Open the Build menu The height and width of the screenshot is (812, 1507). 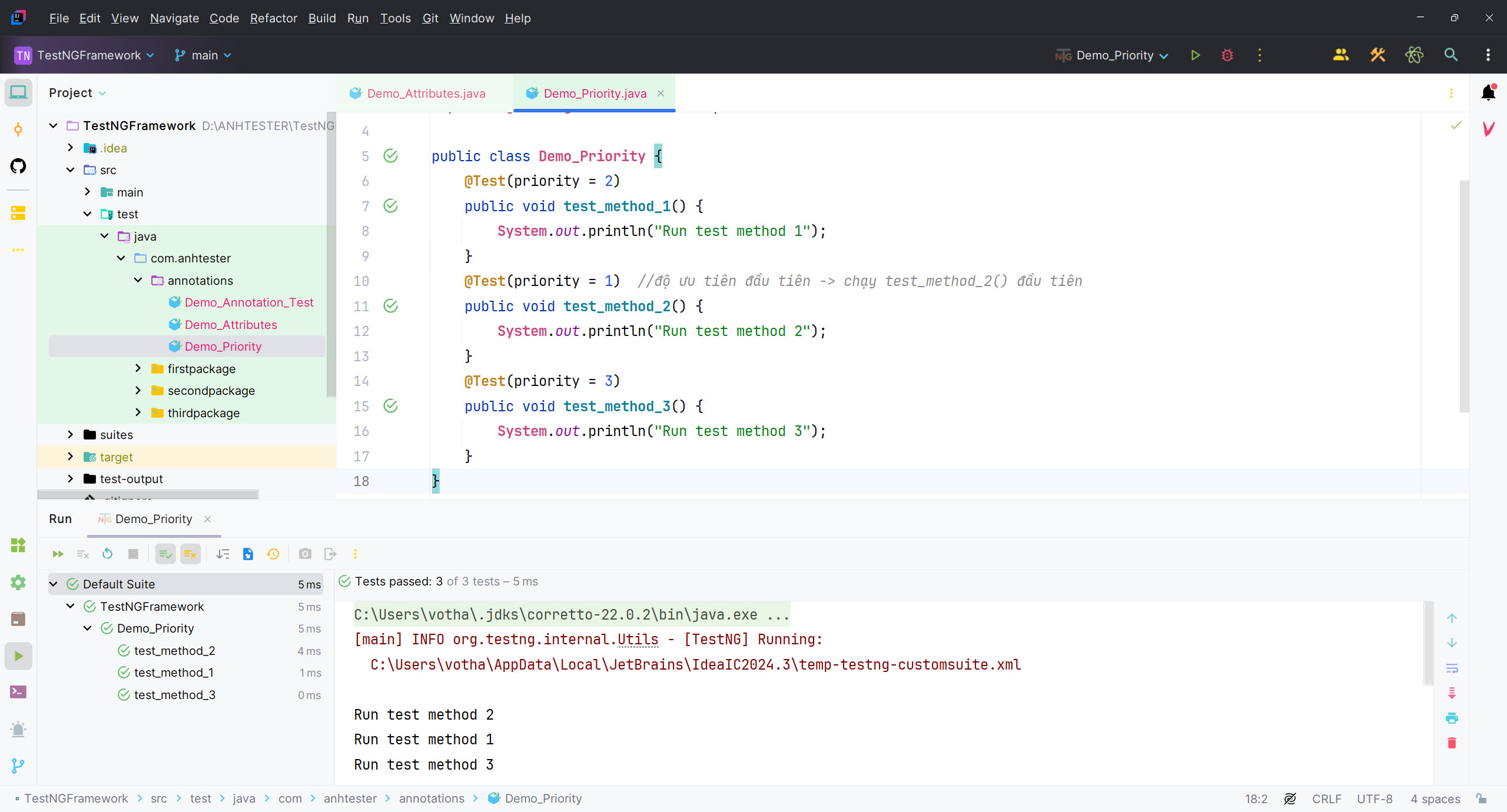pos(322,18)
